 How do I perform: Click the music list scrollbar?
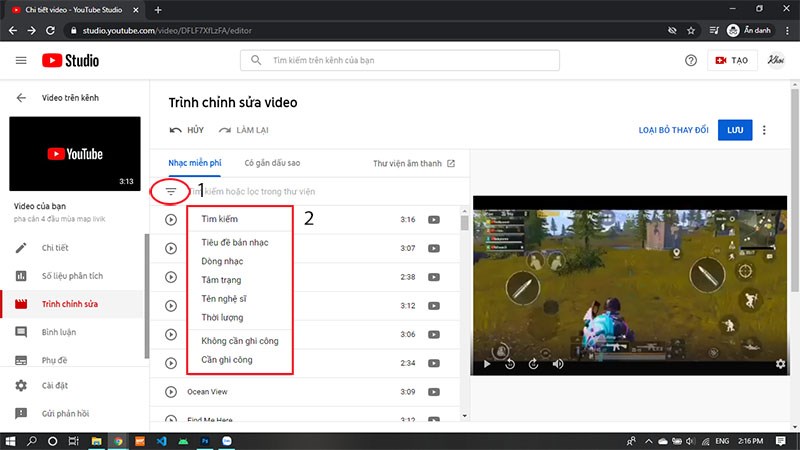[464, 223]
